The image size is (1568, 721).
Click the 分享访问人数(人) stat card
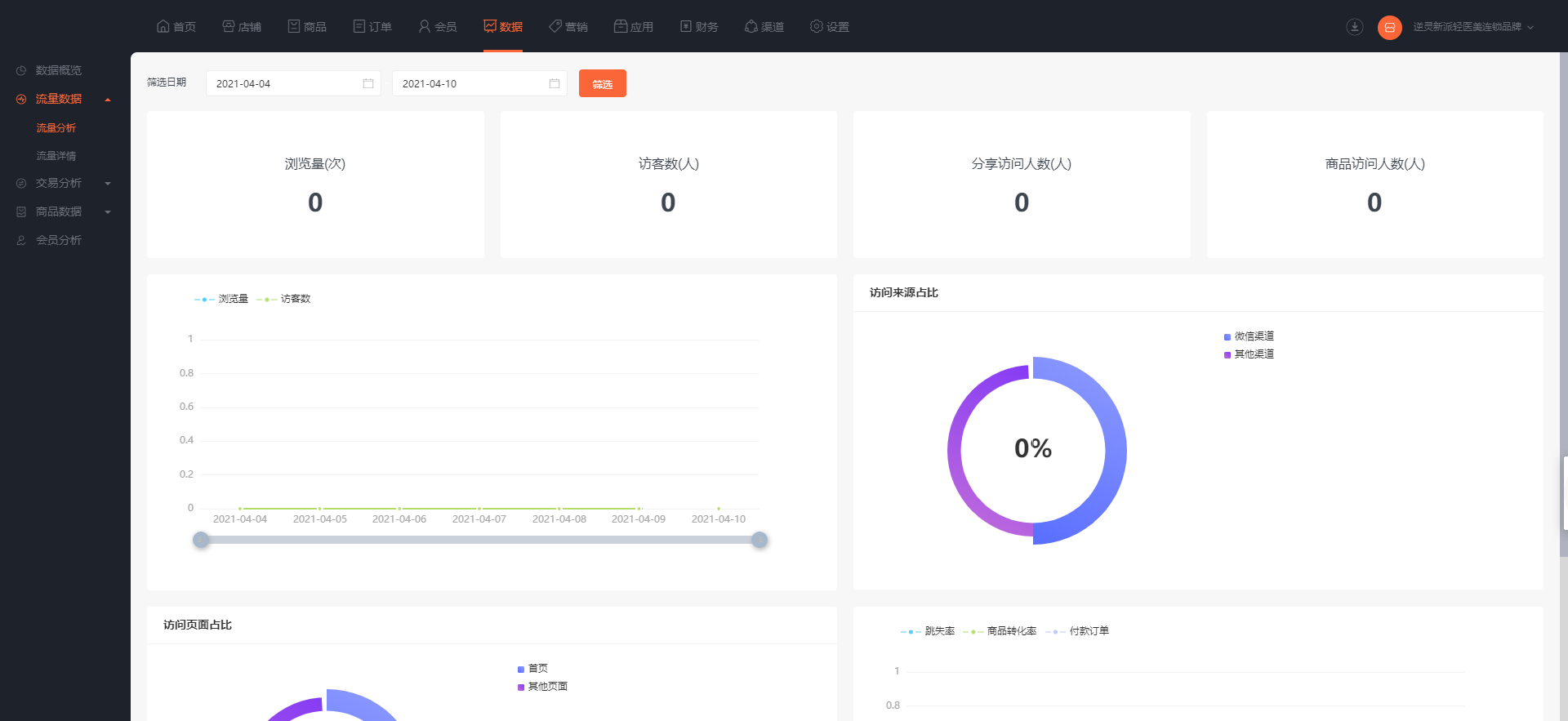click(1022, 185)
